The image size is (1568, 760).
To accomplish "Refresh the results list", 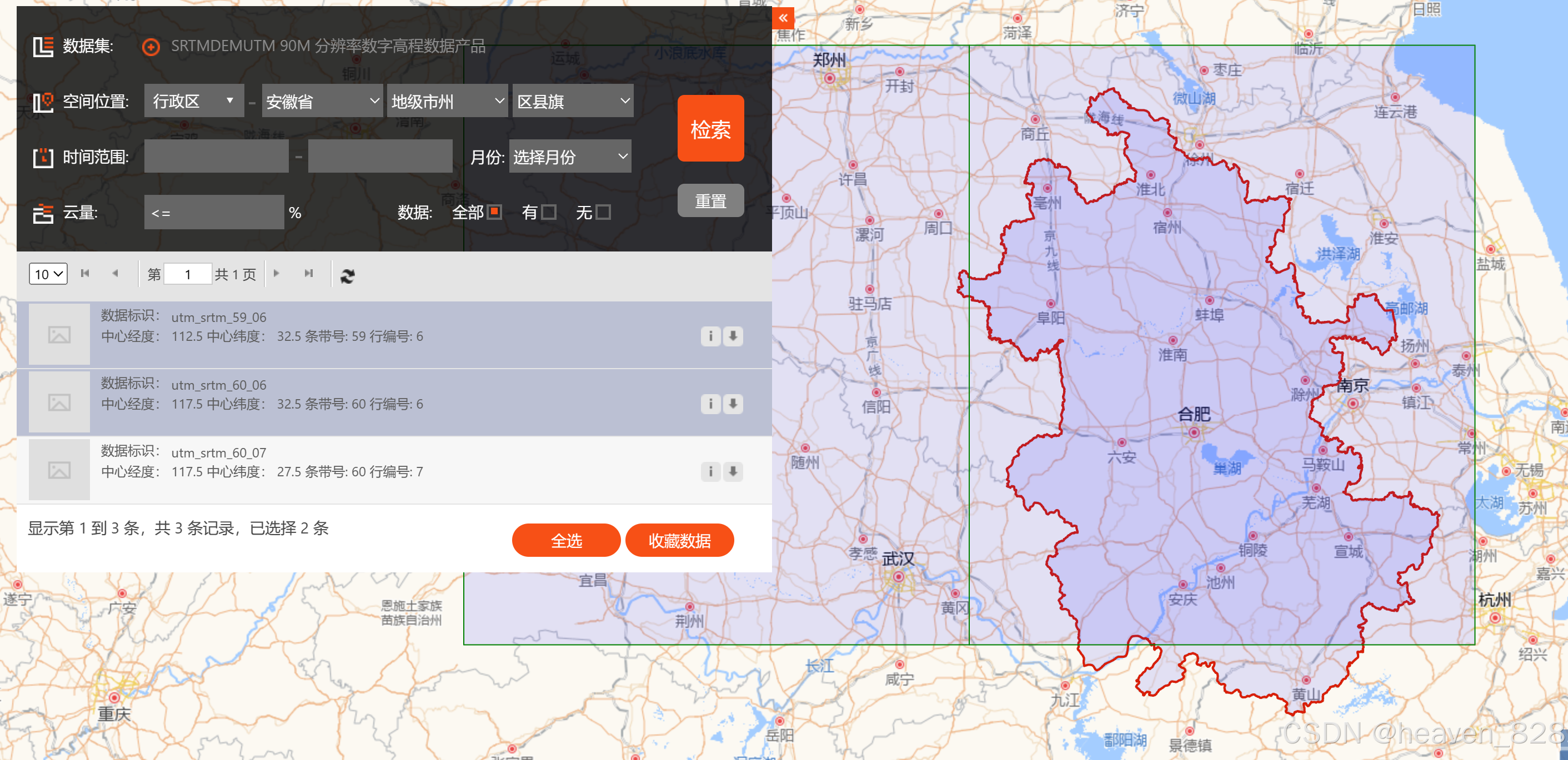I will pos(347,276).
